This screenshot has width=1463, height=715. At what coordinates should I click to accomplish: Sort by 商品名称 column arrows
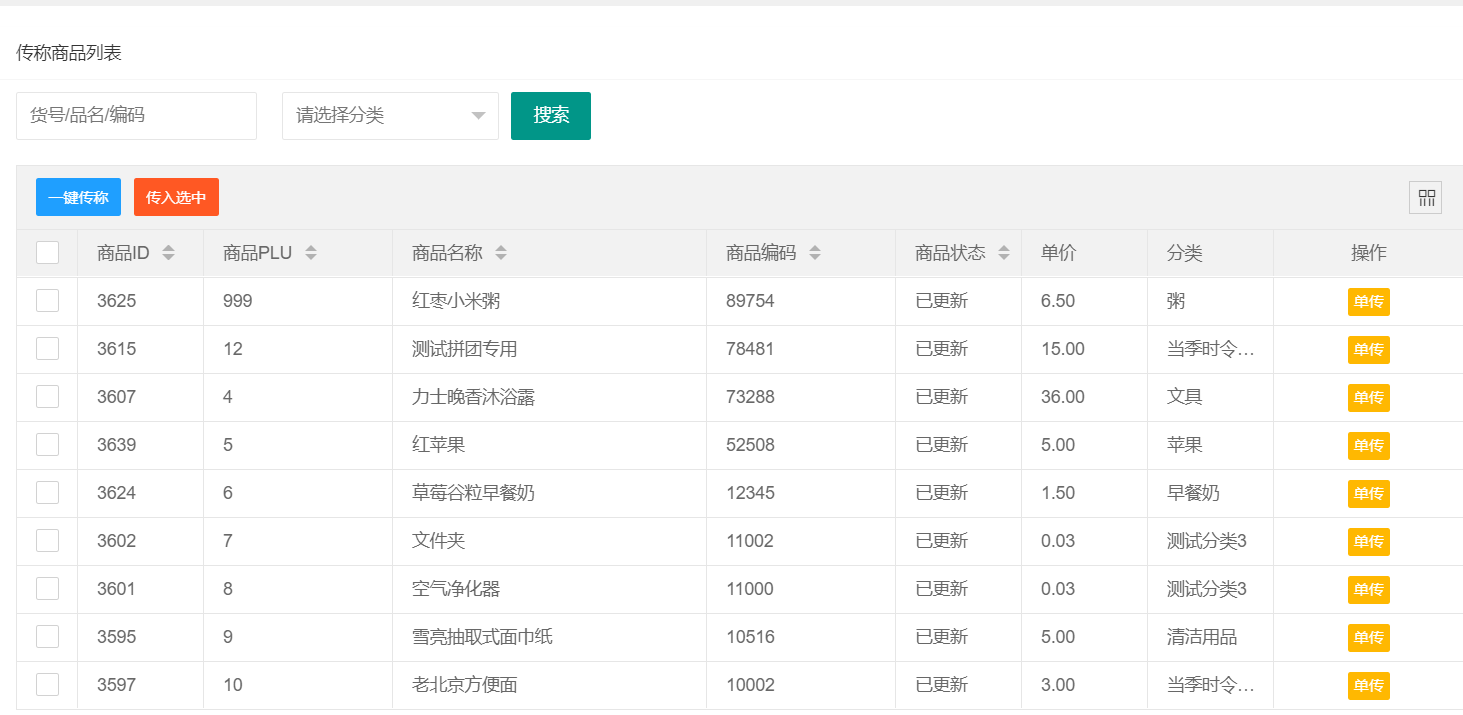501,253
